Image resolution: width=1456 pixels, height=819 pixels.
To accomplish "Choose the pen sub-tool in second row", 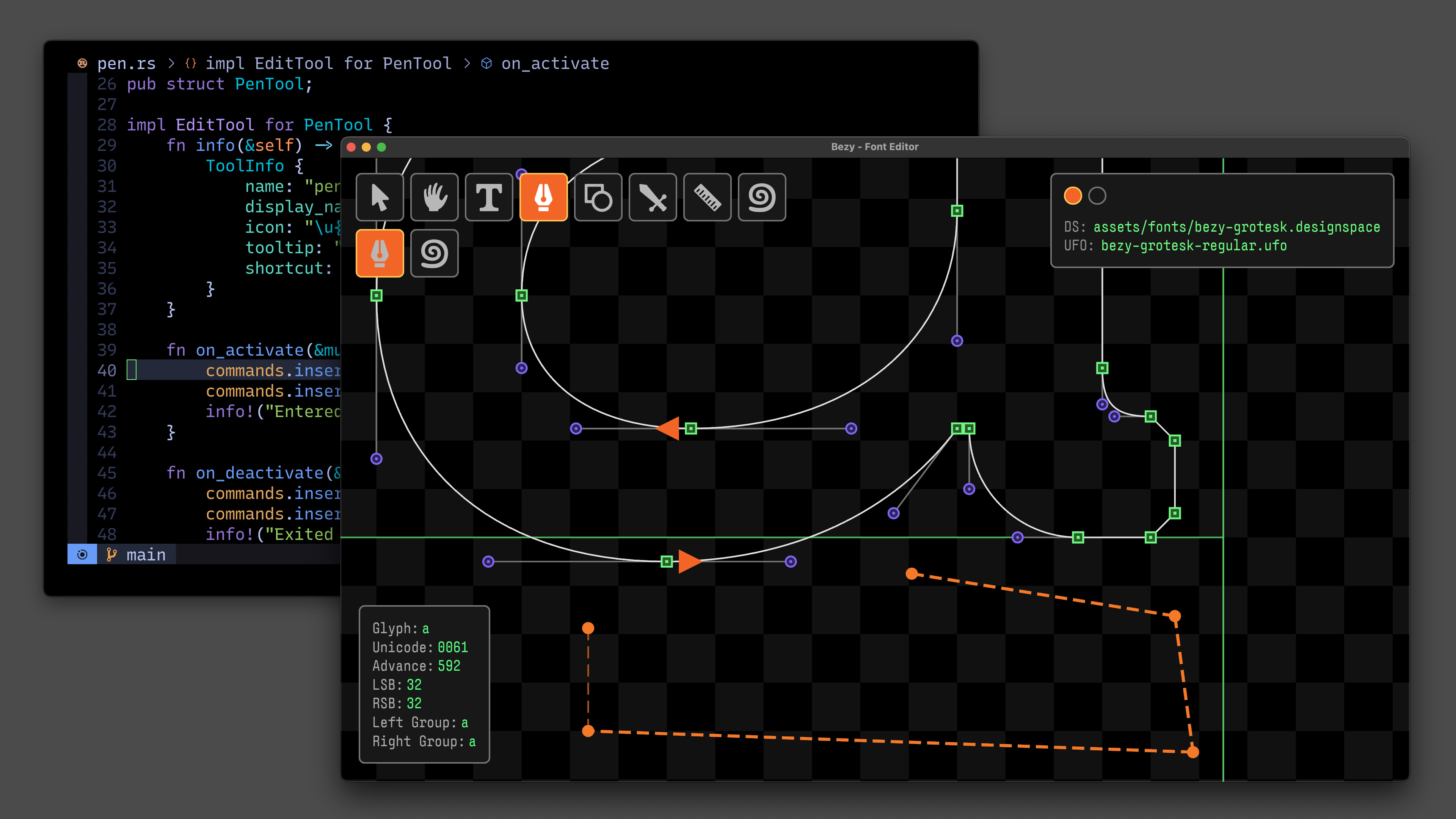I will click(379, 253).
